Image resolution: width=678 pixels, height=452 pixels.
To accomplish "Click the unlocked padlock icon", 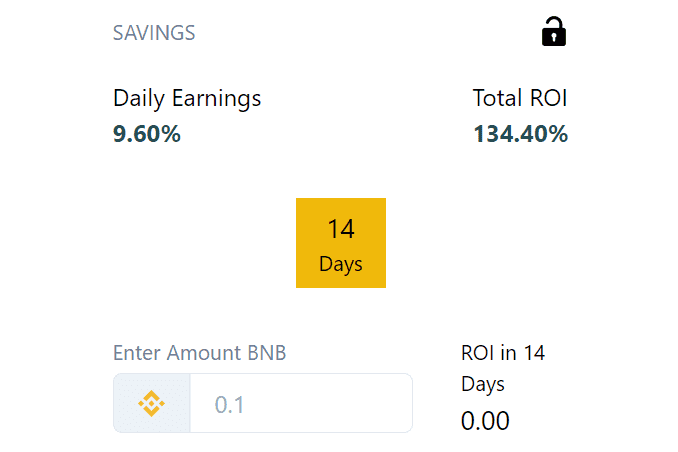I will (553, 32).
